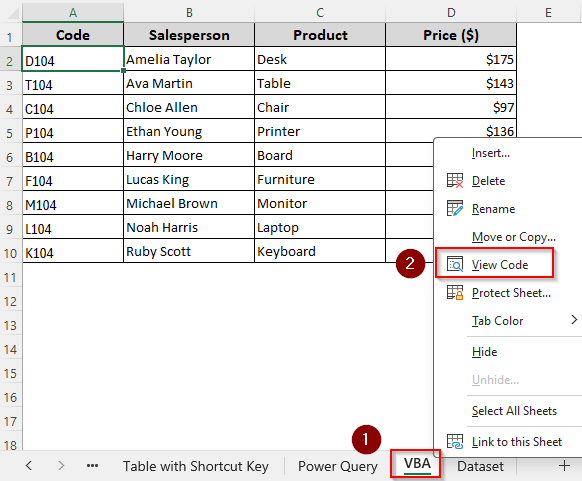Screen dimensions: 582x481
Task: Select the Ava Martin cell
Action: tap(189, 83)
